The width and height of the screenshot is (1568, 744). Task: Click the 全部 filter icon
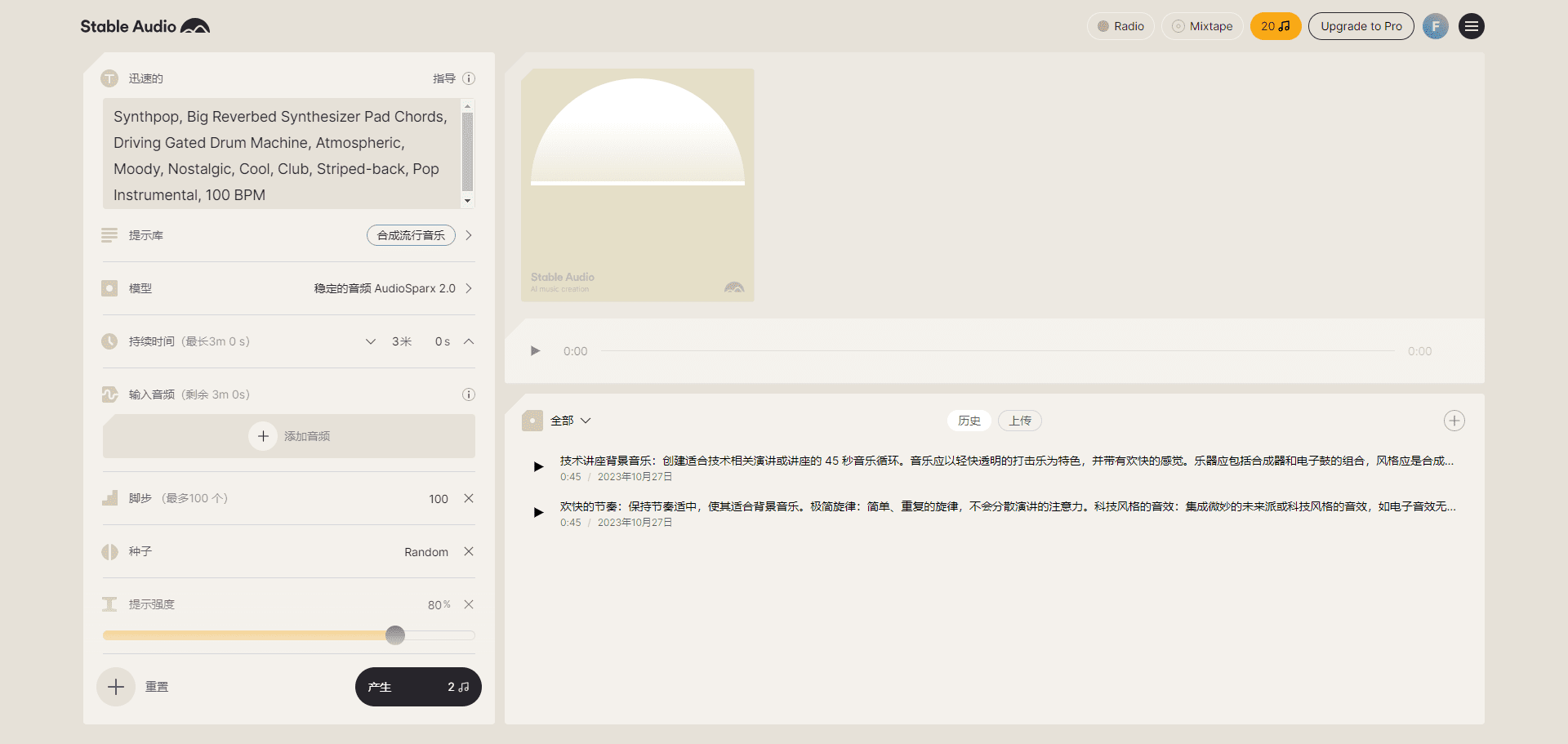pyautogui.click(x=532, y=421)
